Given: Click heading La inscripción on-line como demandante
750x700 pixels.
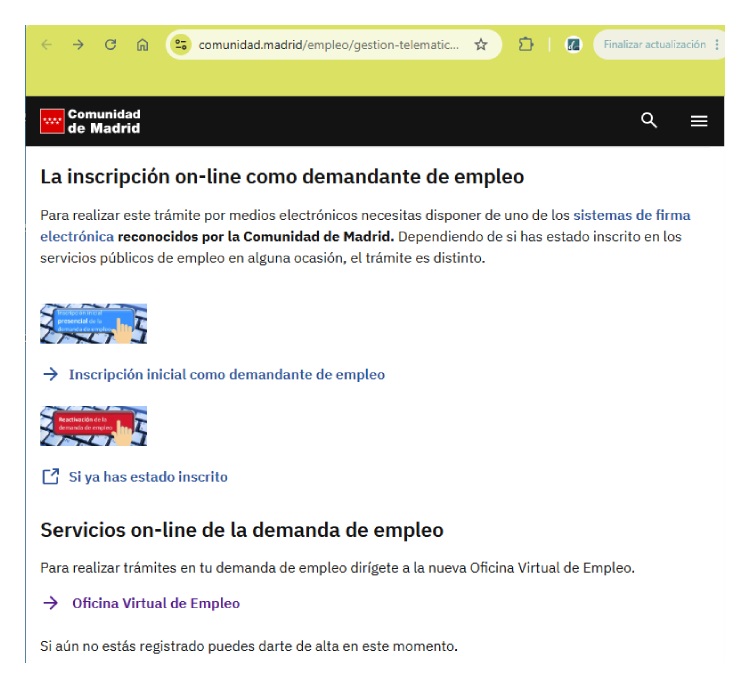Looking at the screenshot, I should [x=282, y=177].
